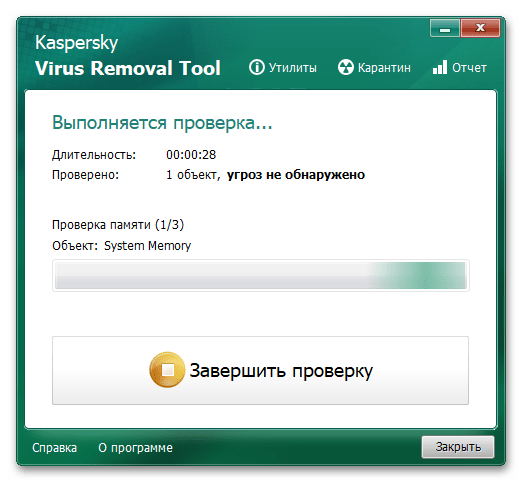522x482 pixels.
Task: Click the scan progress bar
Action: (261, 275)
